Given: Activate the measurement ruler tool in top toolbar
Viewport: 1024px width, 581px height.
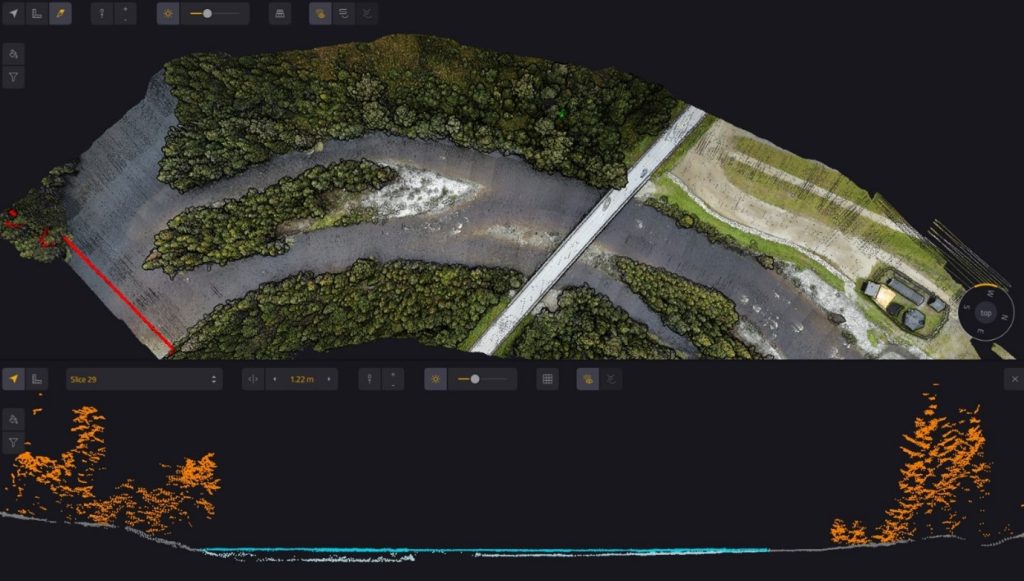Looking at the screenshot, I should pos(37,14).
